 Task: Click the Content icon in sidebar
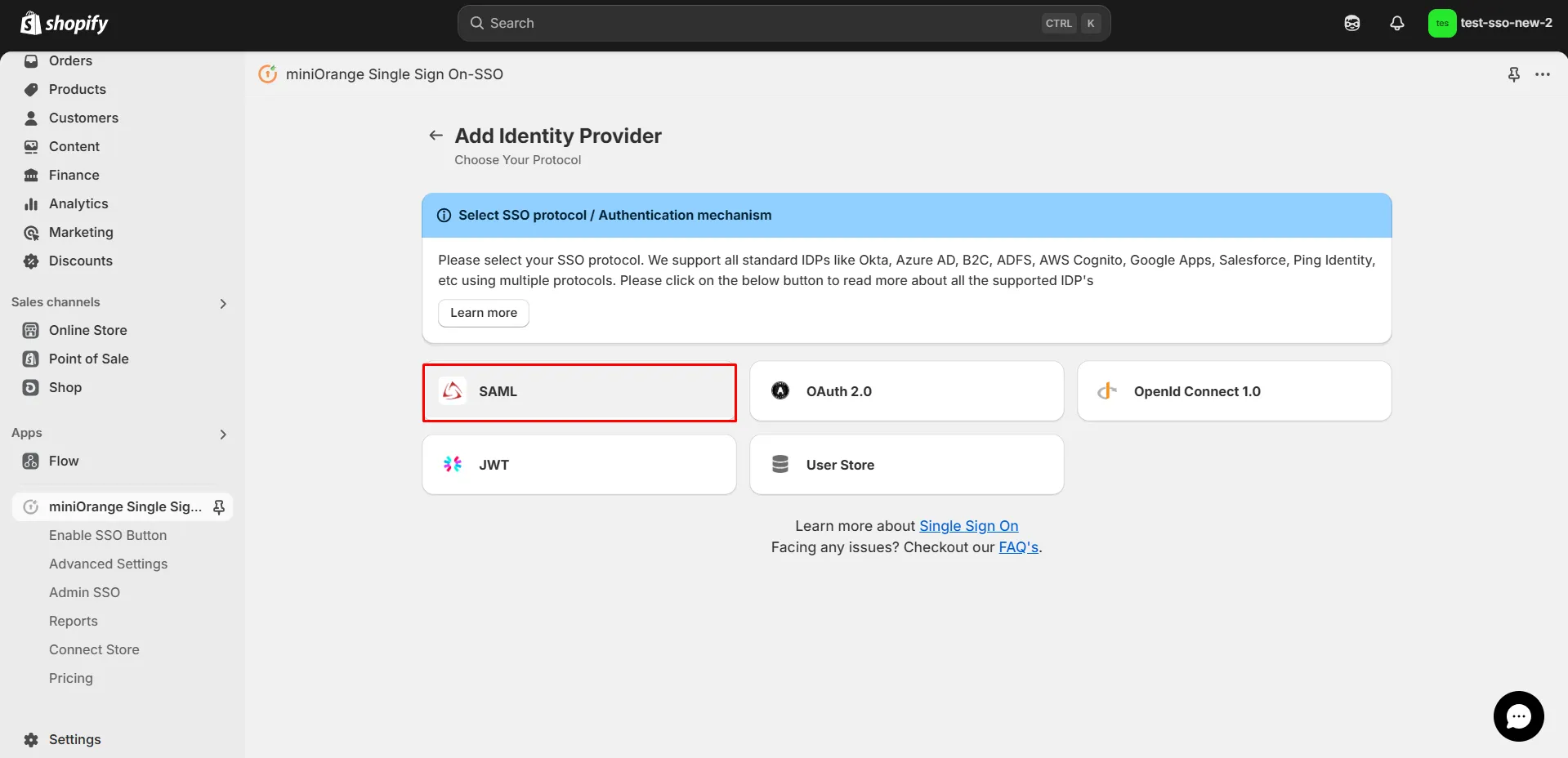31,147
